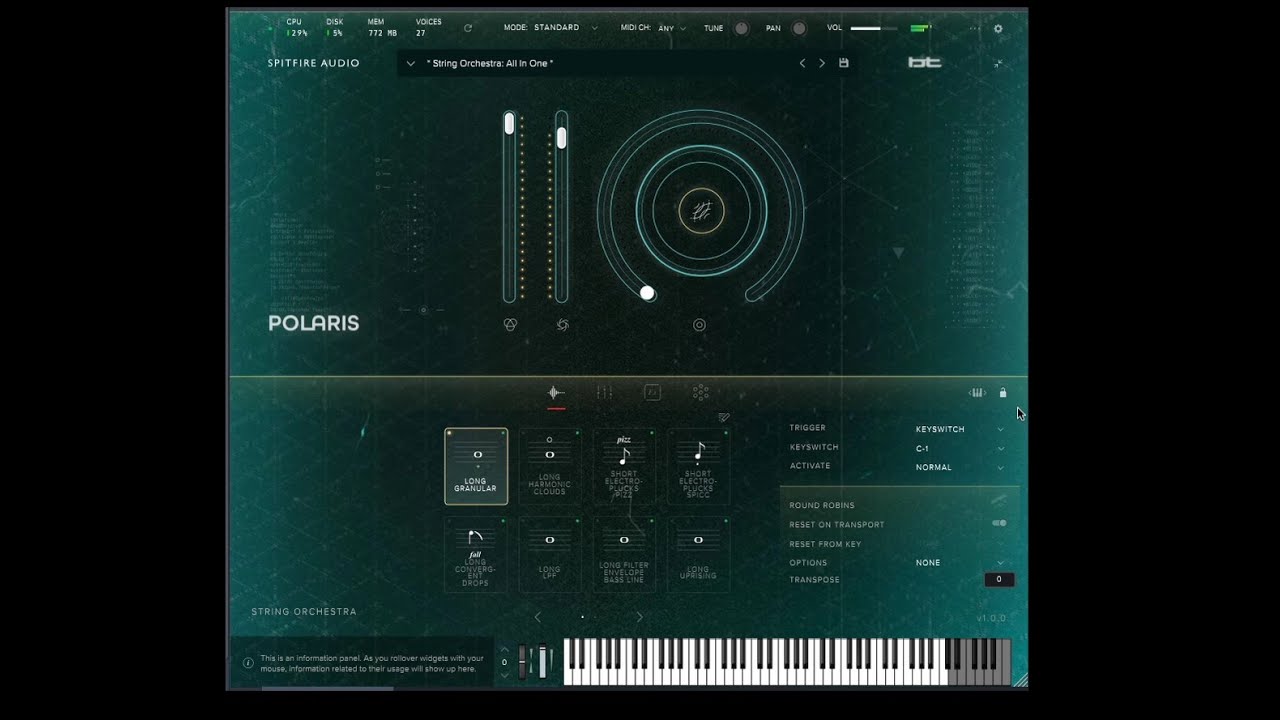Click the collapse view icon under settings

coord(998,63)
